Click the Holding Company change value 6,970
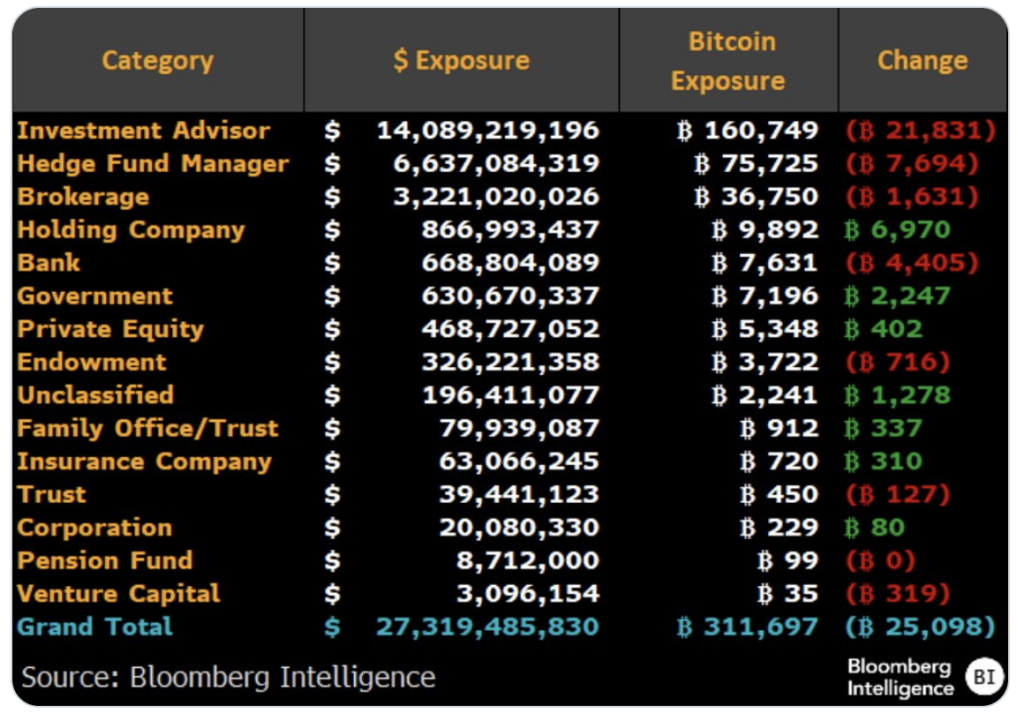 (897, 230)
